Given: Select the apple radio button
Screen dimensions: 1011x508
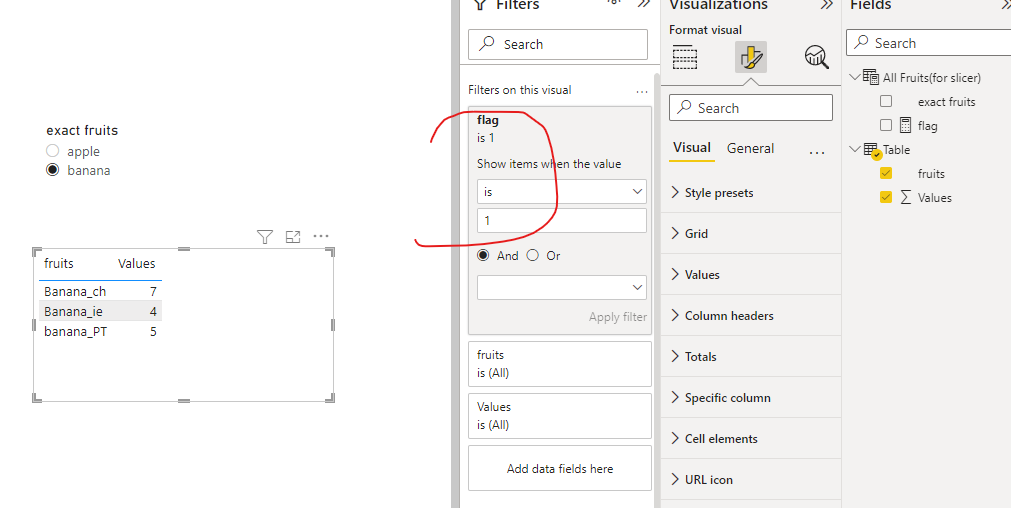Looking at the screenshot, I should pos(53,151).
